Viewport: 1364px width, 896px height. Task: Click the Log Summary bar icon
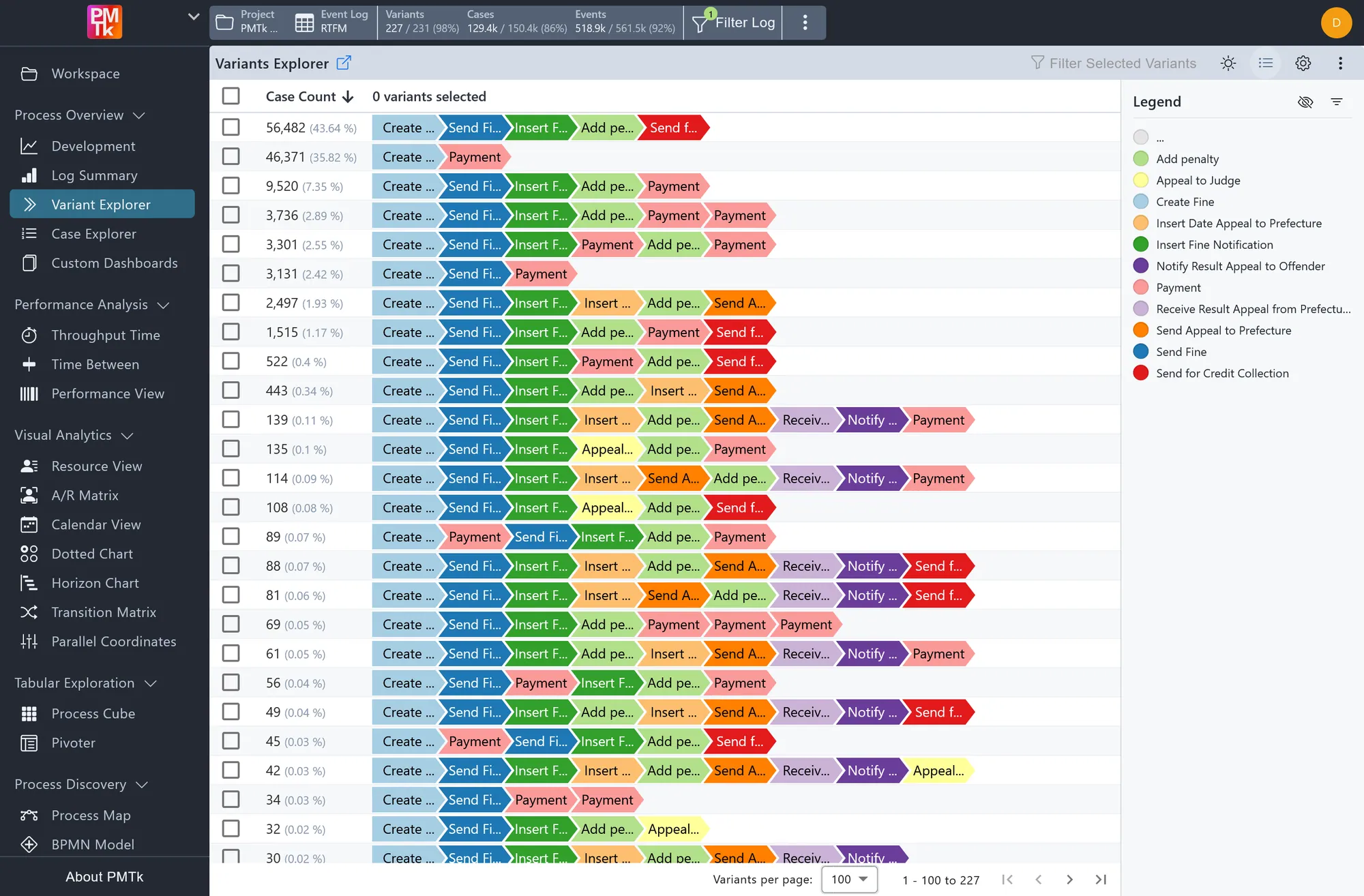pos(29,175)
